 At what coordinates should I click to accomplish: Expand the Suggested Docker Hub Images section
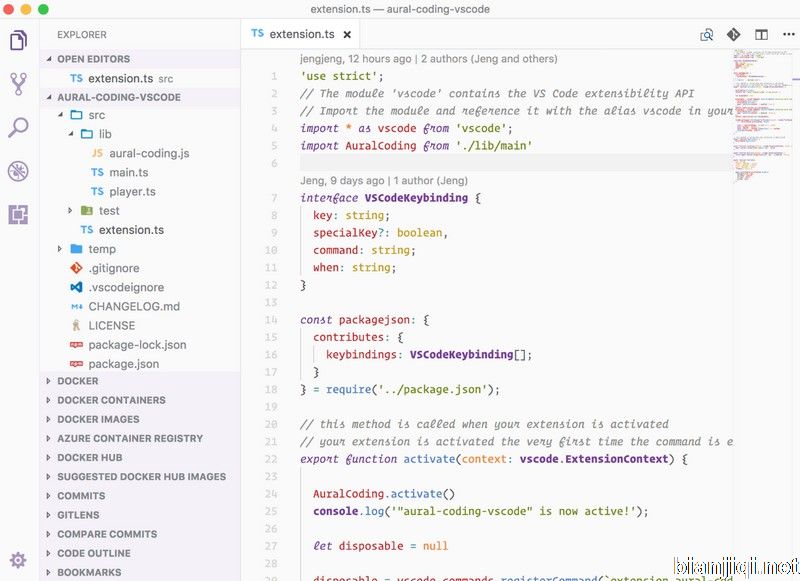[x=48, y=477]
